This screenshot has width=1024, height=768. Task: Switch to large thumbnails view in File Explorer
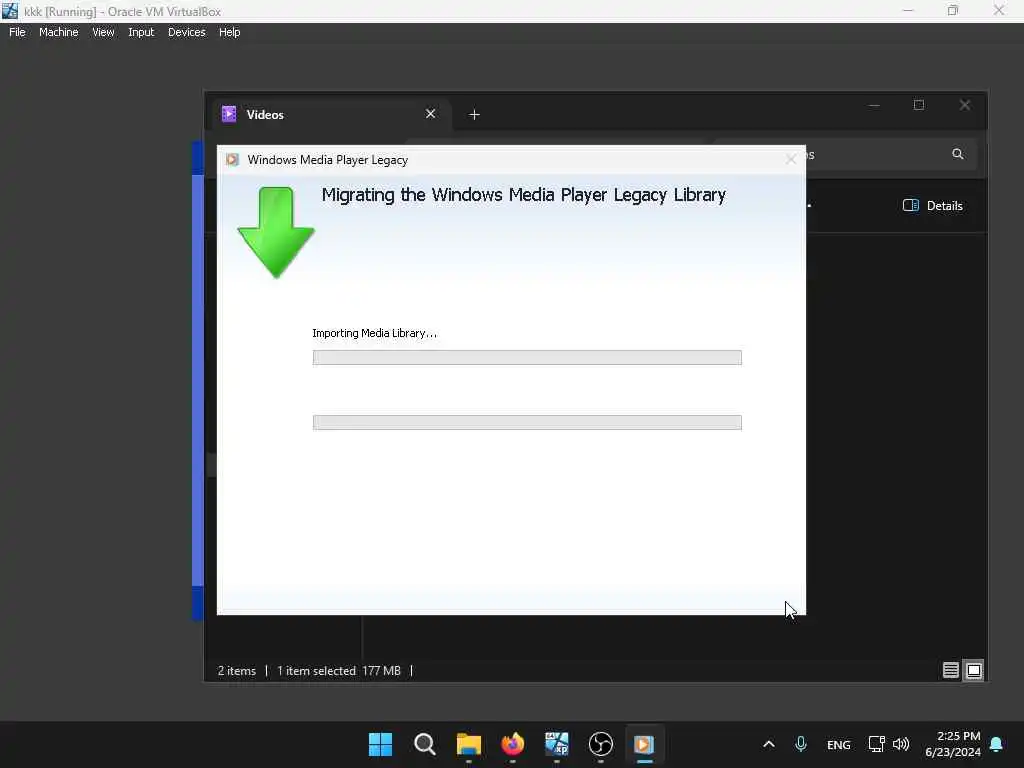973,670
